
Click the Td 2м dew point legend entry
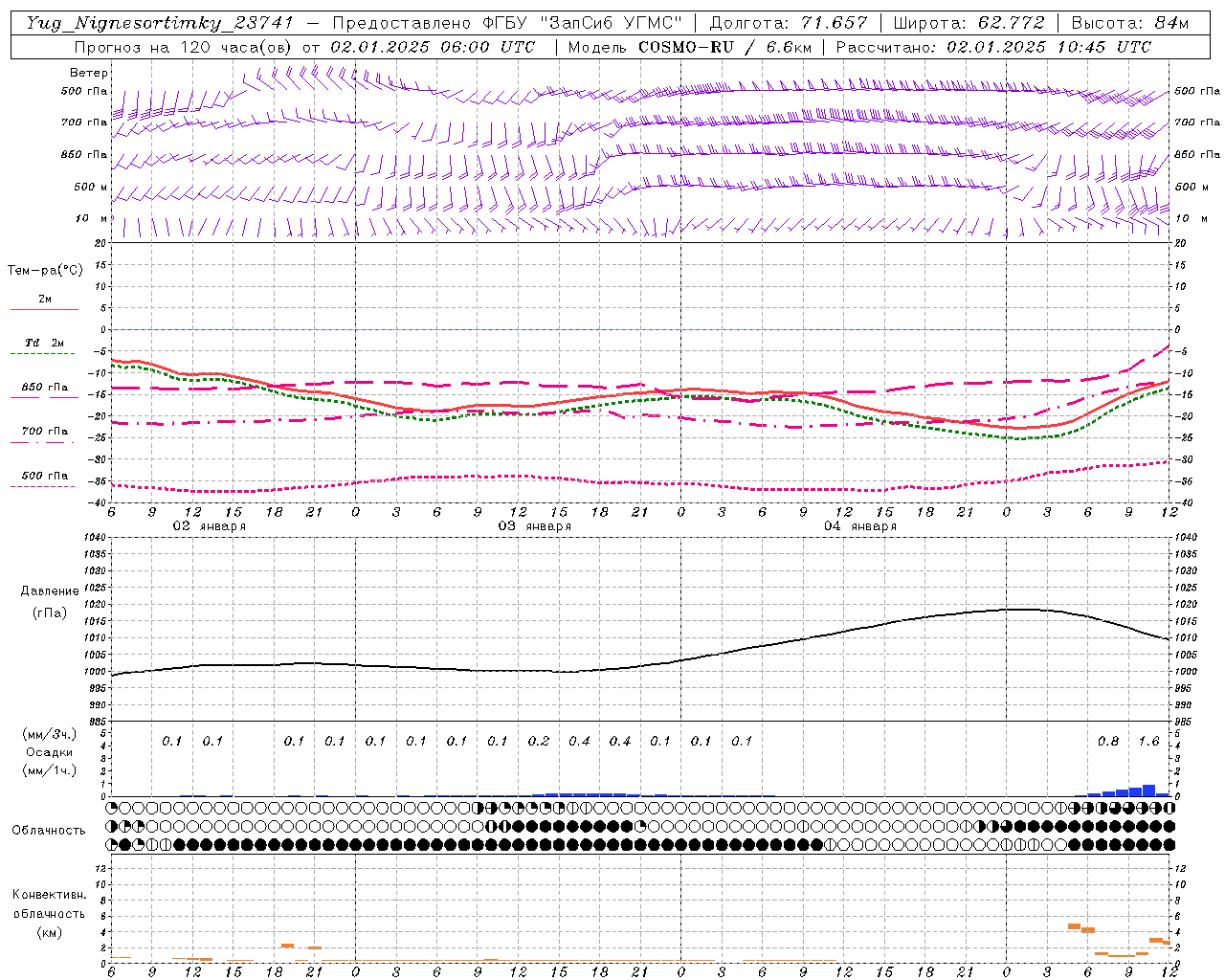(45, 343)
